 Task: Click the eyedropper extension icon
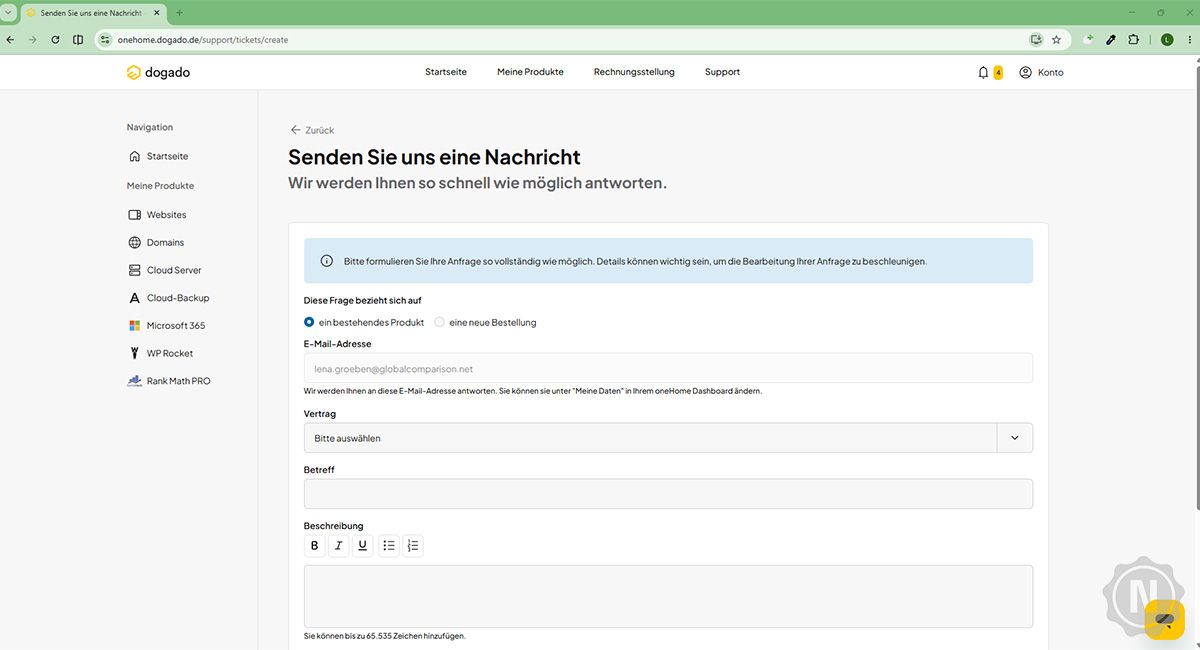click(x=1111, y=39)
